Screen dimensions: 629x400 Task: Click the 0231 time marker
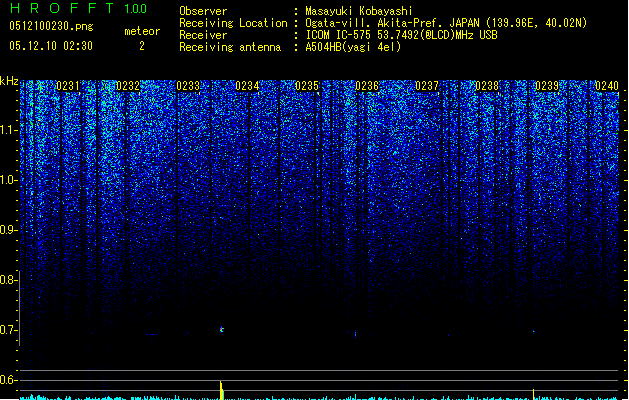pyautogui.click(x=68, y=86)
